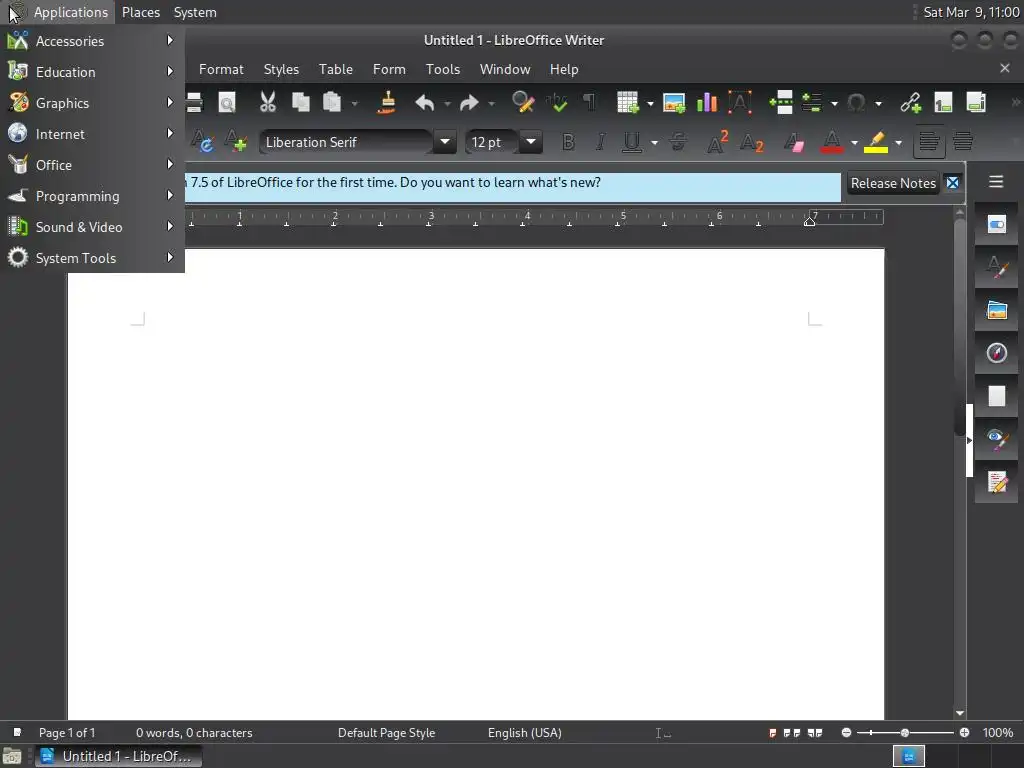
Task: Run the spelling check icon
Action: click(557, 103)
